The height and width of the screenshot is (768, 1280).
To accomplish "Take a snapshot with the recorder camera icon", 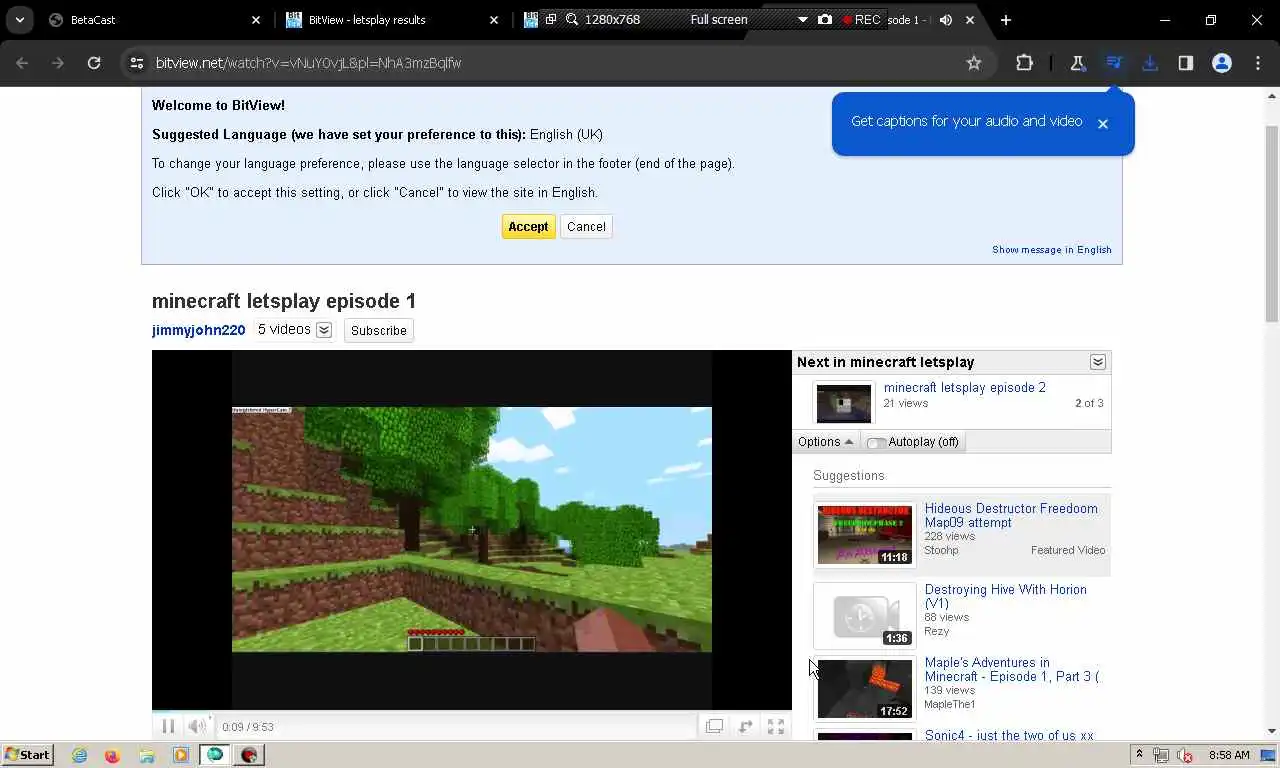I will coord(825,19).
